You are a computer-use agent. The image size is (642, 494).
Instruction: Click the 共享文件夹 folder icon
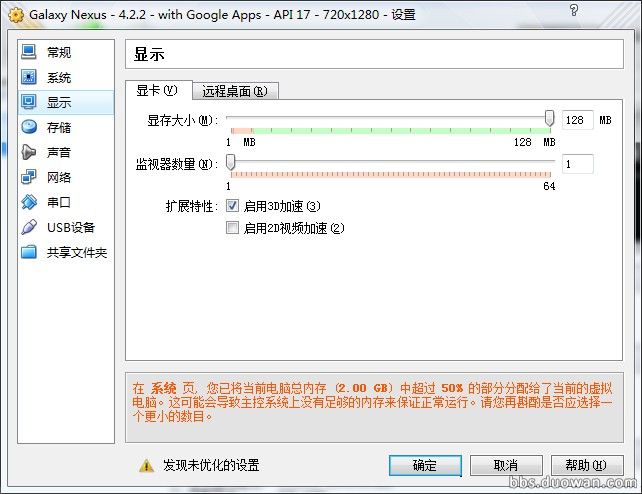(29, 252)
